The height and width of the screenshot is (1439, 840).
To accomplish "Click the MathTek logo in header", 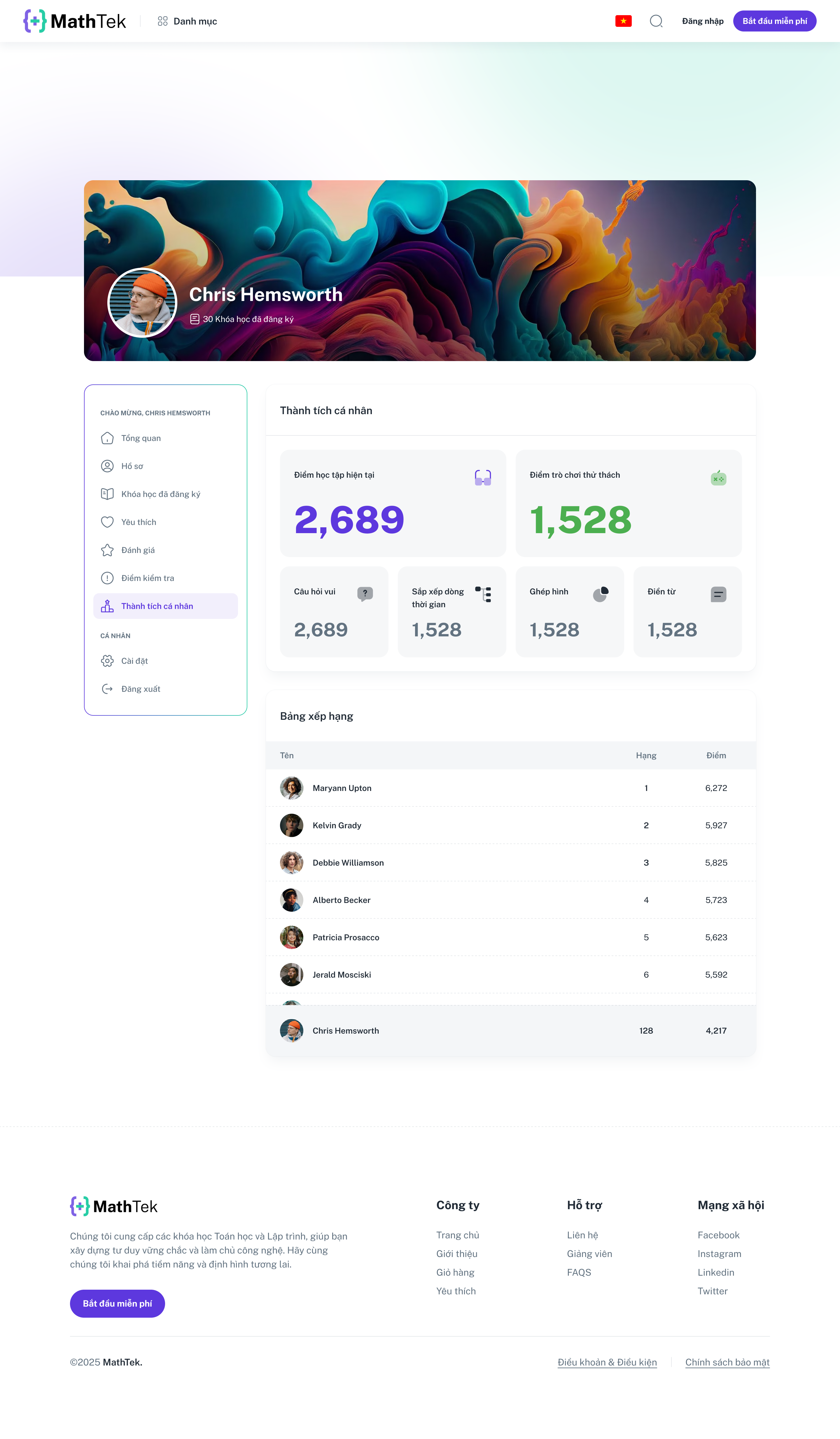I will [x=75, y=21].
